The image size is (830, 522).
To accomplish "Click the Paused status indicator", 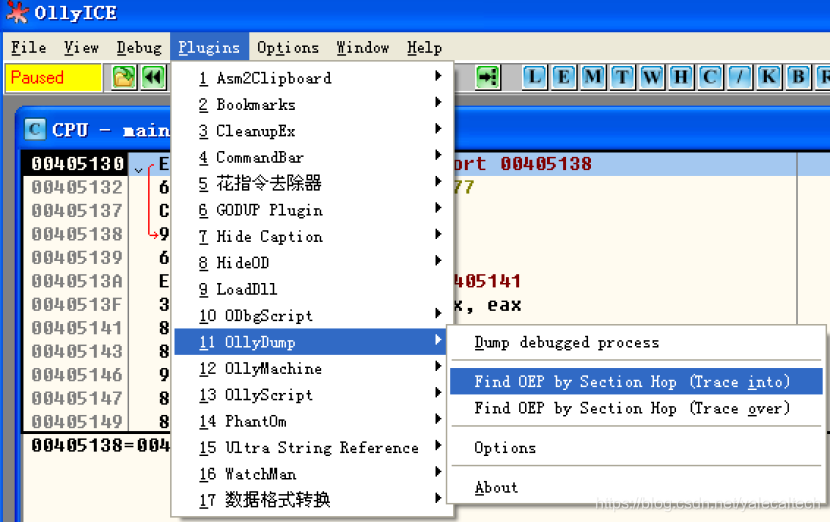I will click(53, 78).
